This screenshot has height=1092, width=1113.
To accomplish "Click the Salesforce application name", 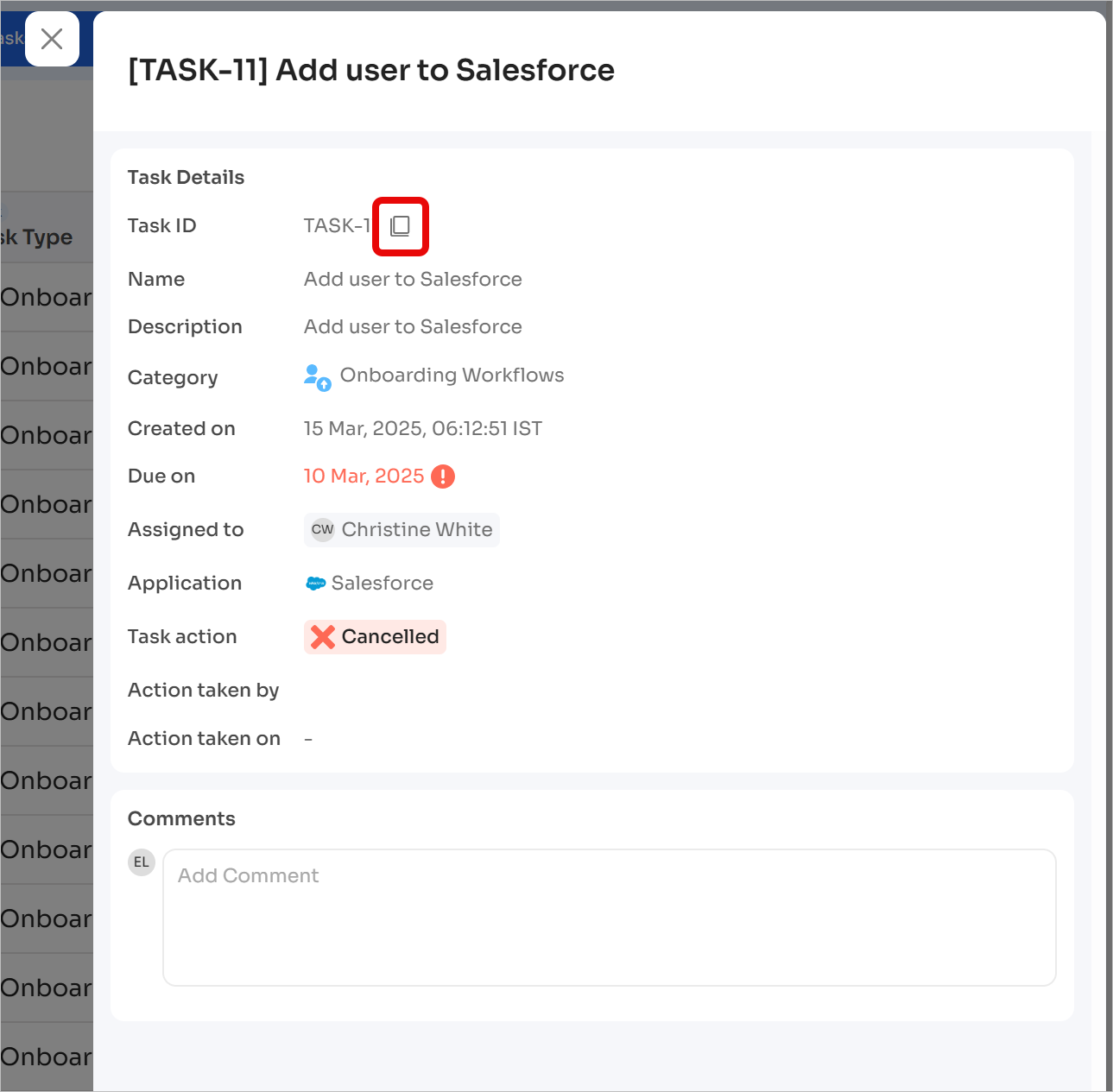I will click(x=383, y=584).
